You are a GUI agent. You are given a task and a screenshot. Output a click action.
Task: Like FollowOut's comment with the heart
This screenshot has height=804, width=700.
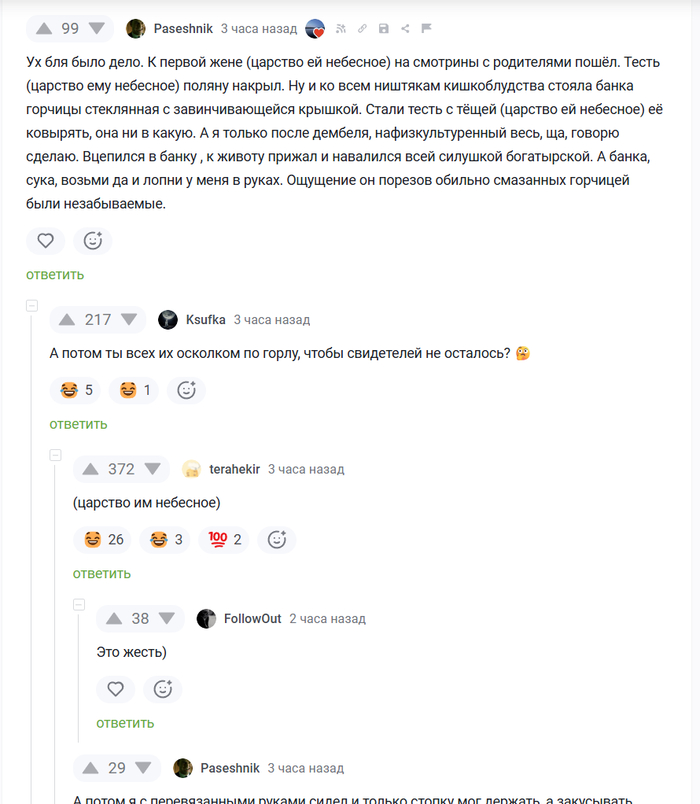tap(115, 689)
